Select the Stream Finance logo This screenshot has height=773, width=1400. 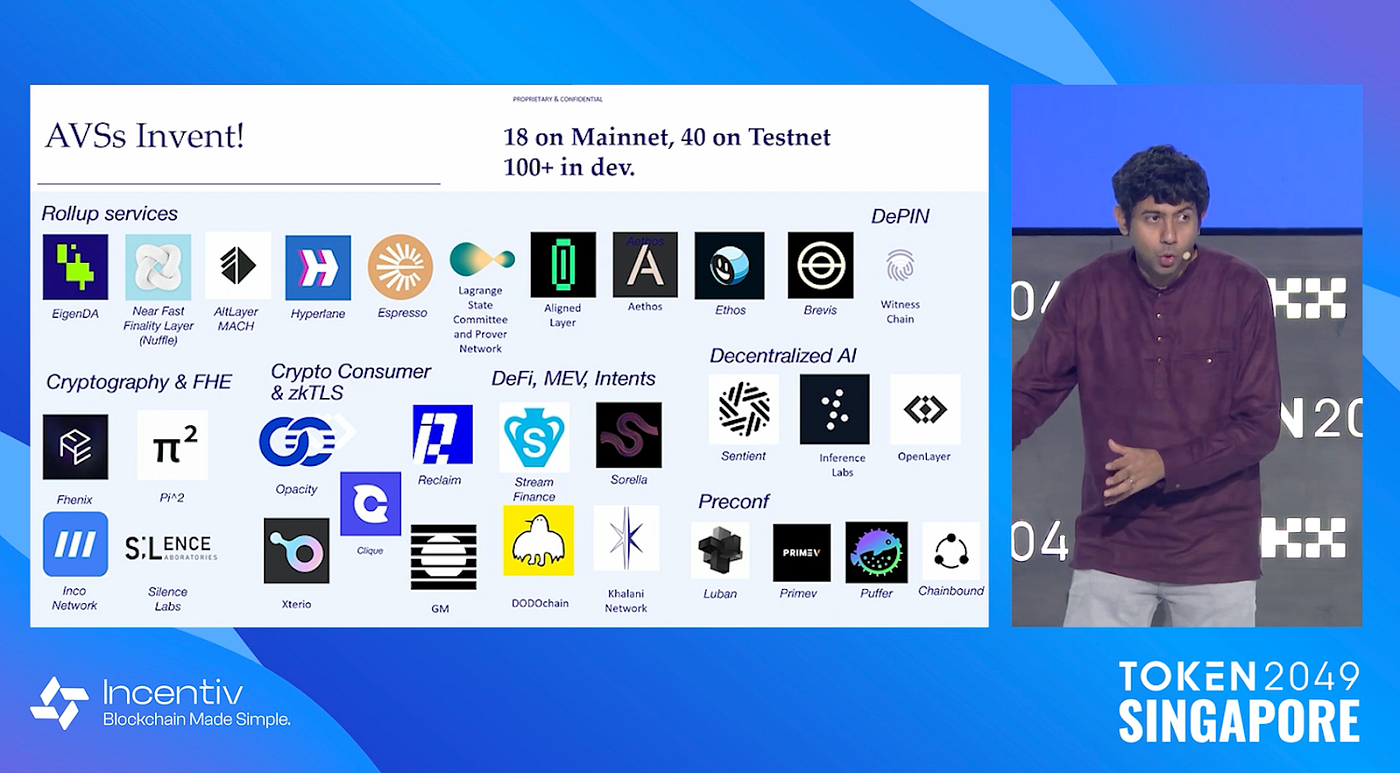point(534,437)
